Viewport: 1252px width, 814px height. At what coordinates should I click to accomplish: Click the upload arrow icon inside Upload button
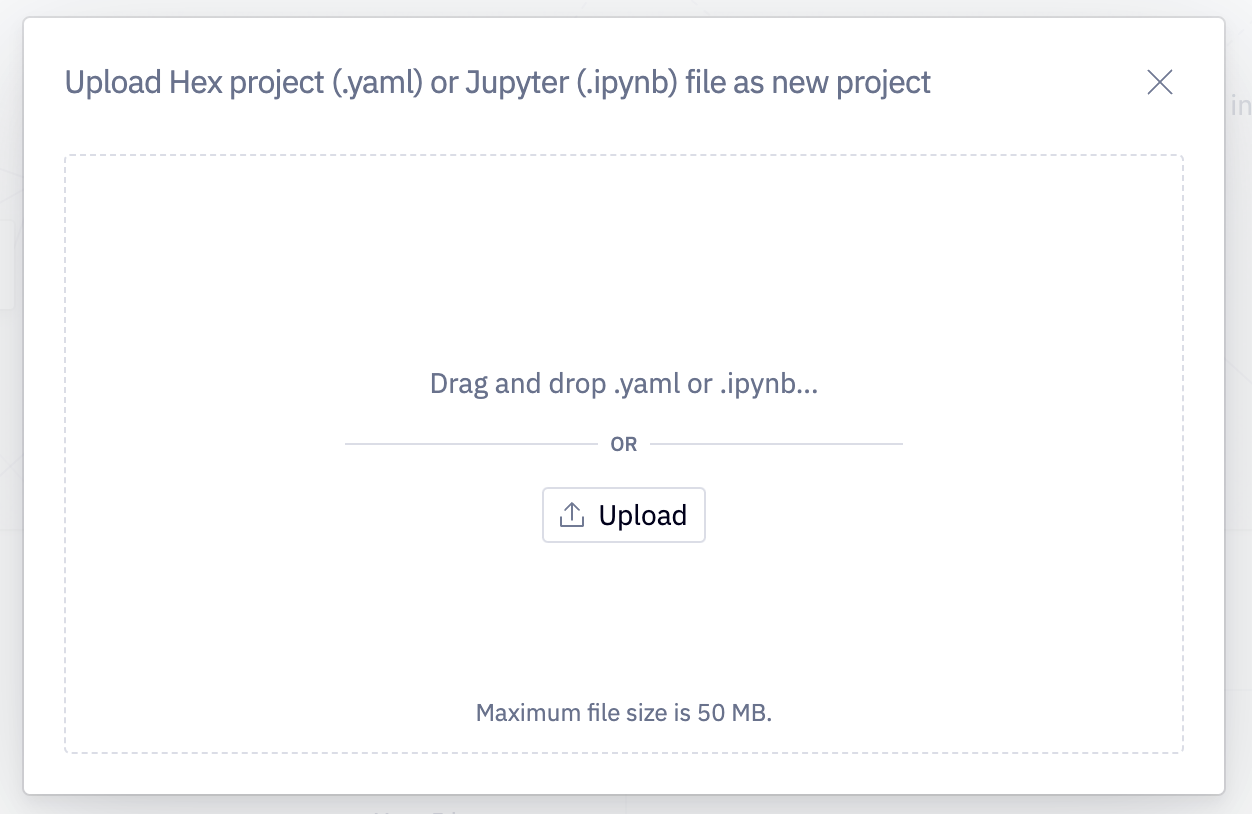tap(571, 514)
